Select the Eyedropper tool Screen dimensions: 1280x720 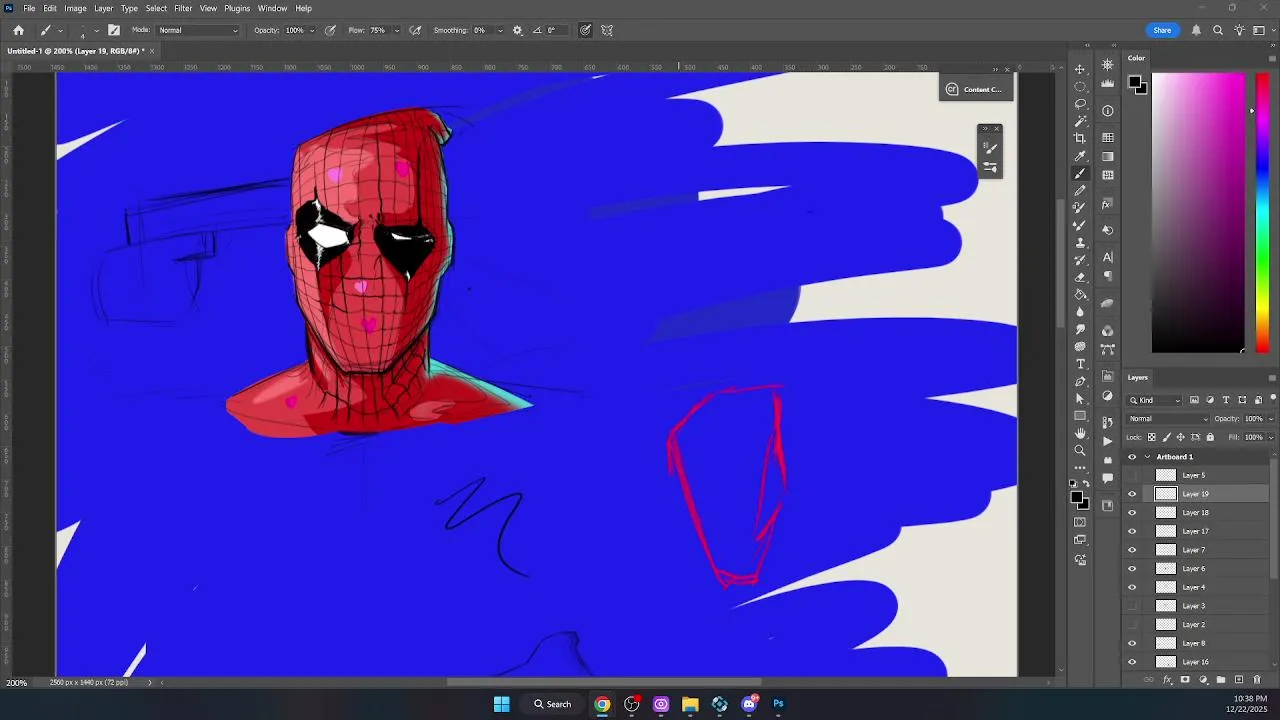(x=1080, y=156)
